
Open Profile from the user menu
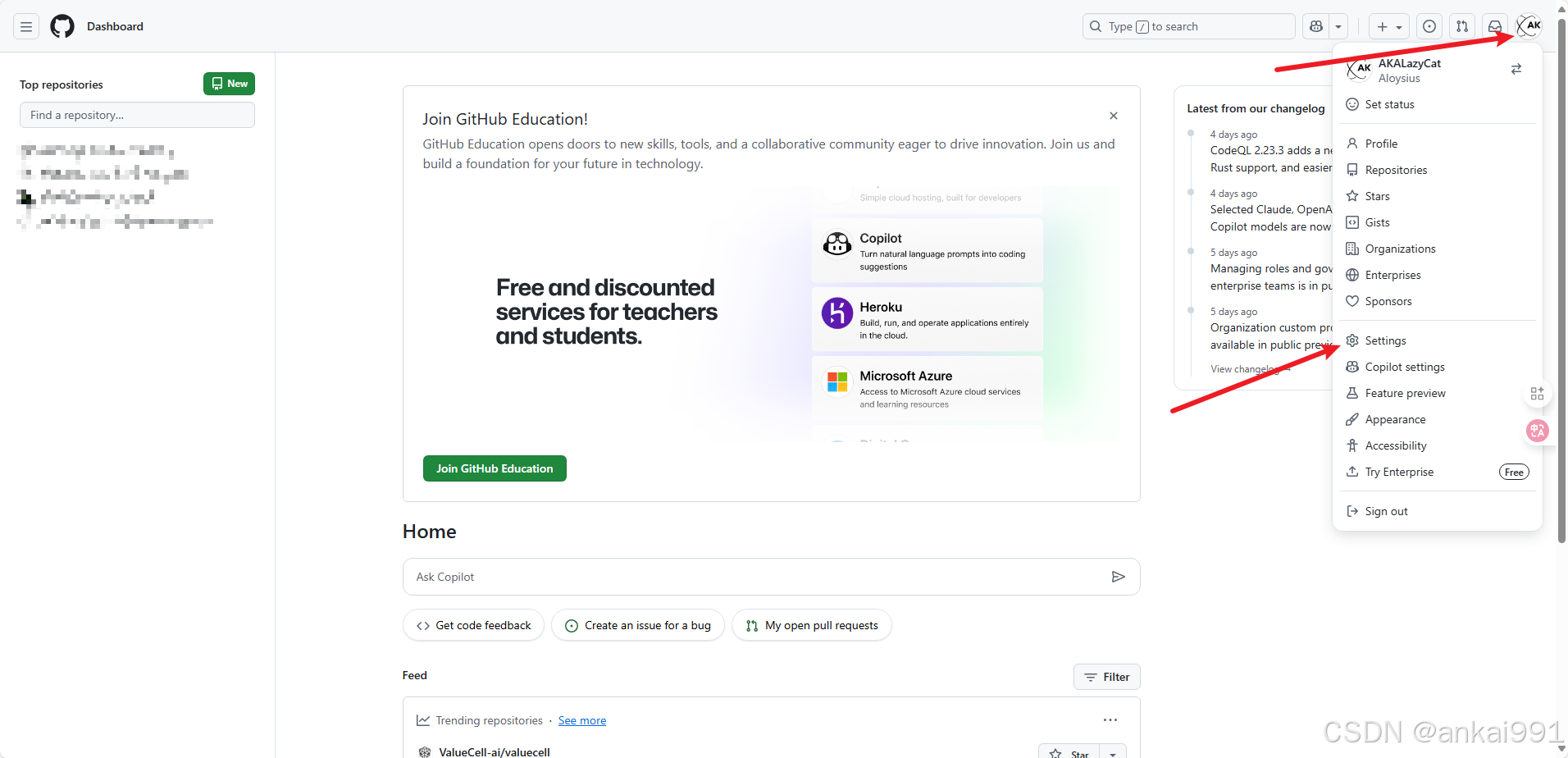coord(1438,144)
